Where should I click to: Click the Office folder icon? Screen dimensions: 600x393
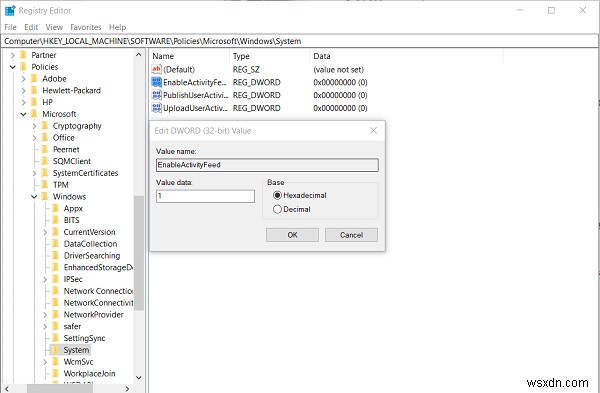45,137
